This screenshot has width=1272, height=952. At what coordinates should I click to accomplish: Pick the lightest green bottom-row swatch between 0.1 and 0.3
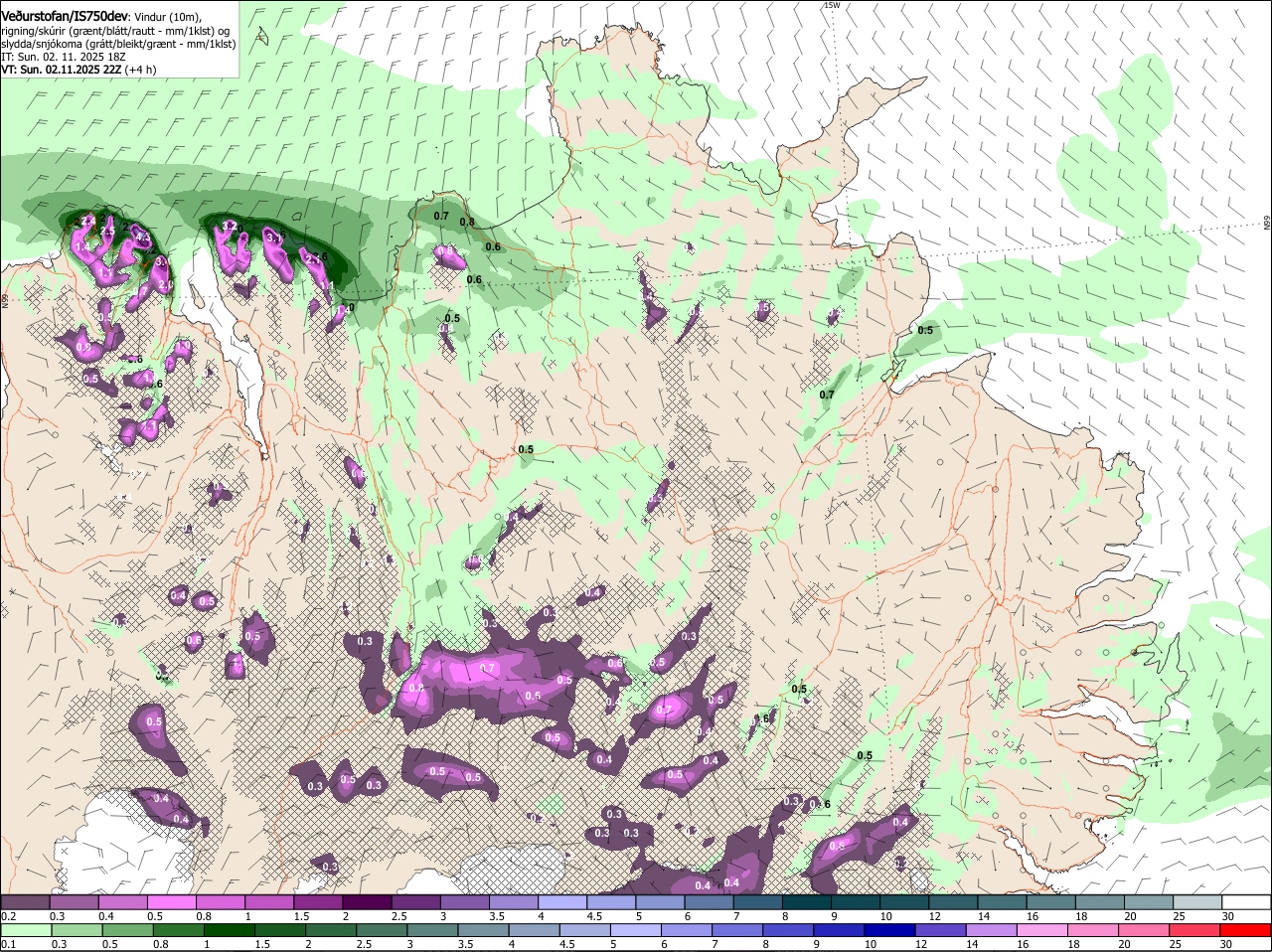point(27,930)
